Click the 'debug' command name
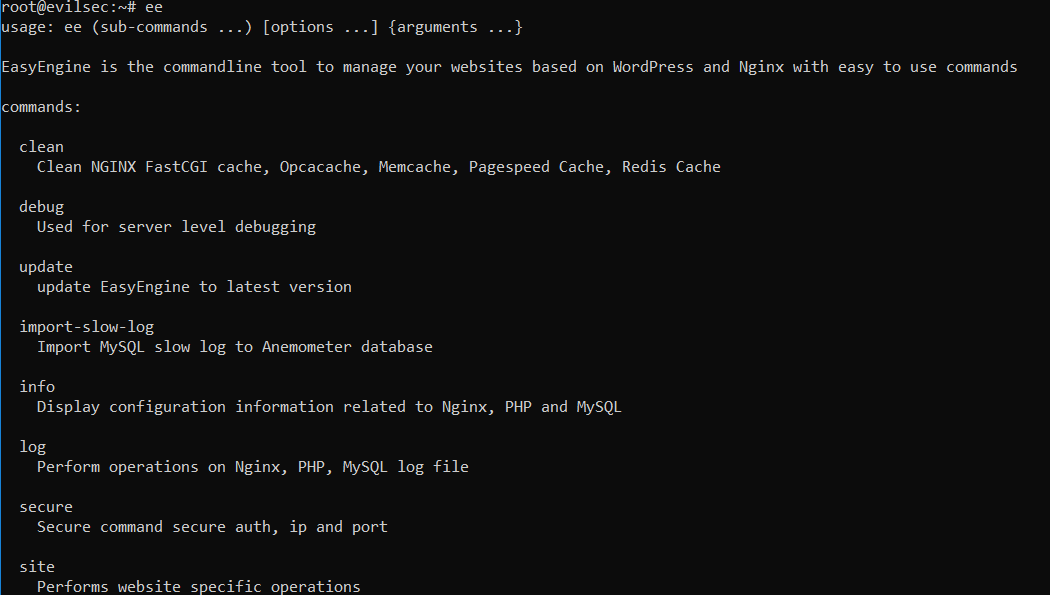The width and height of the screenshot is (1050, 595). (42, 207)
